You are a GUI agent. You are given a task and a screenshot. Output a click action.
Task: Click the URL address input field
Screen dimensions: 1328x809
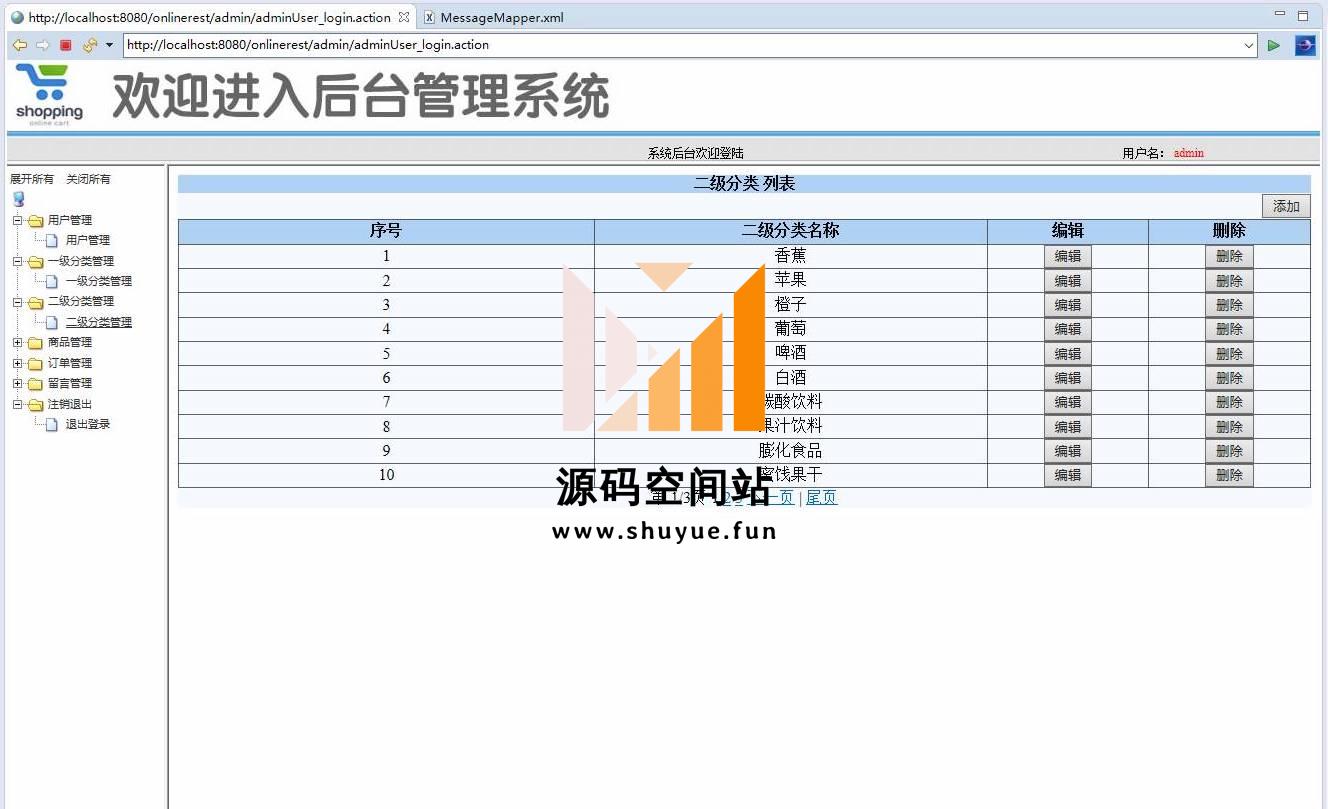tap(680, 45)
